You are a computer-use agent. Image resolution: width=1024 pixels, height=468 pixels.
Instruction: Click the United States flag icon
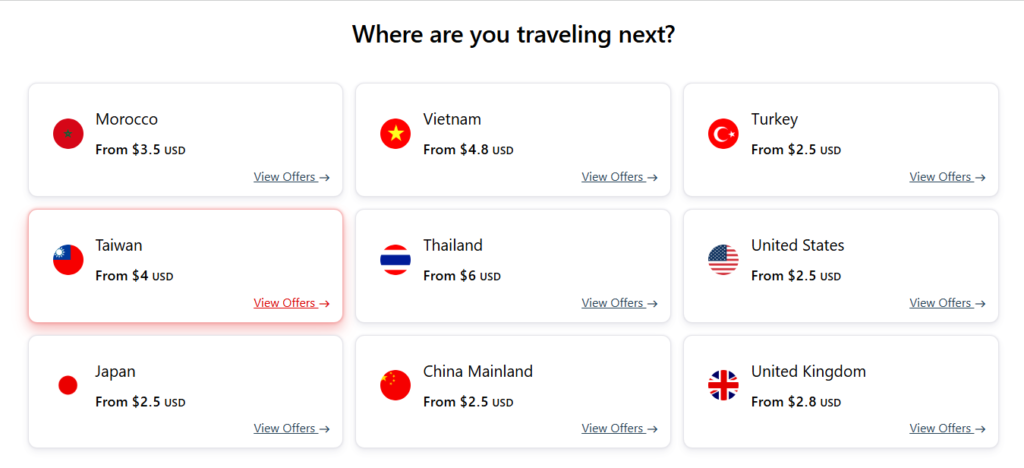pyautogui.click(x=723, y=260)
